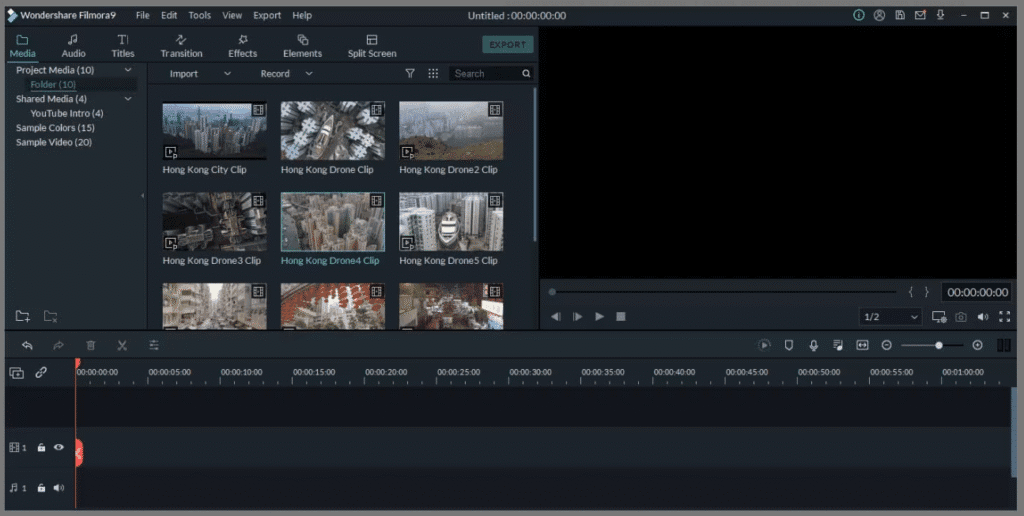Screen dimensions: 1024x516
Task: Open the Export menu
Action: tap(267, 15)
